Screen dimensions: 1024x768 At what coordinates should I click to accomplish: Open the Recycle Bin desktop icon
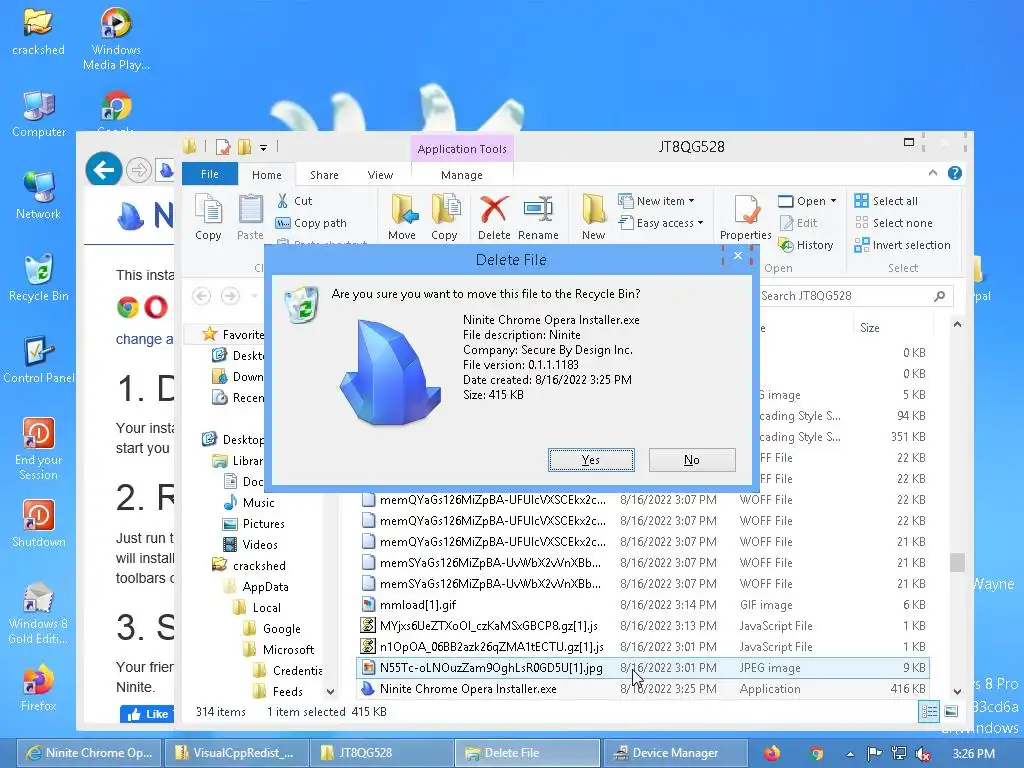click(39, 279)
